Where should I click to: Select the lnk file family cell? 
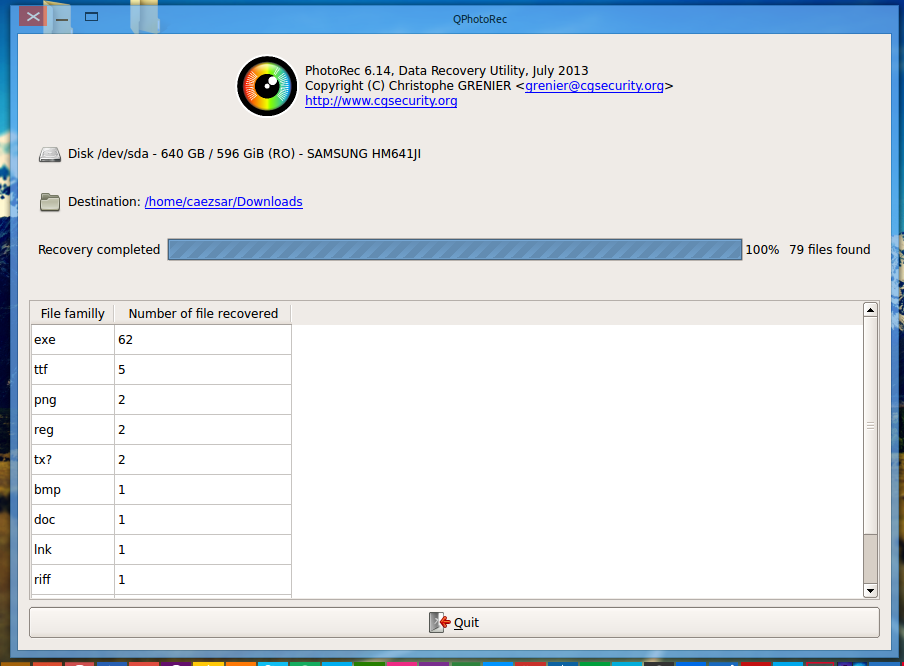pyautogui.click(x=73, y=550)
